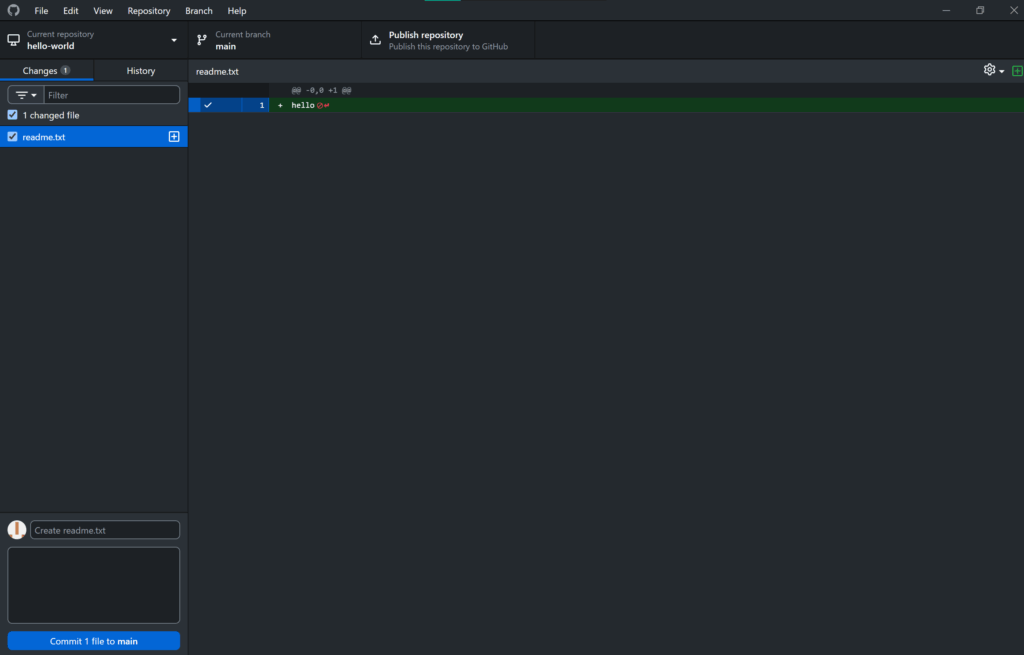
Task: Click the user avatar near commit summary
Action: point(17,530)
